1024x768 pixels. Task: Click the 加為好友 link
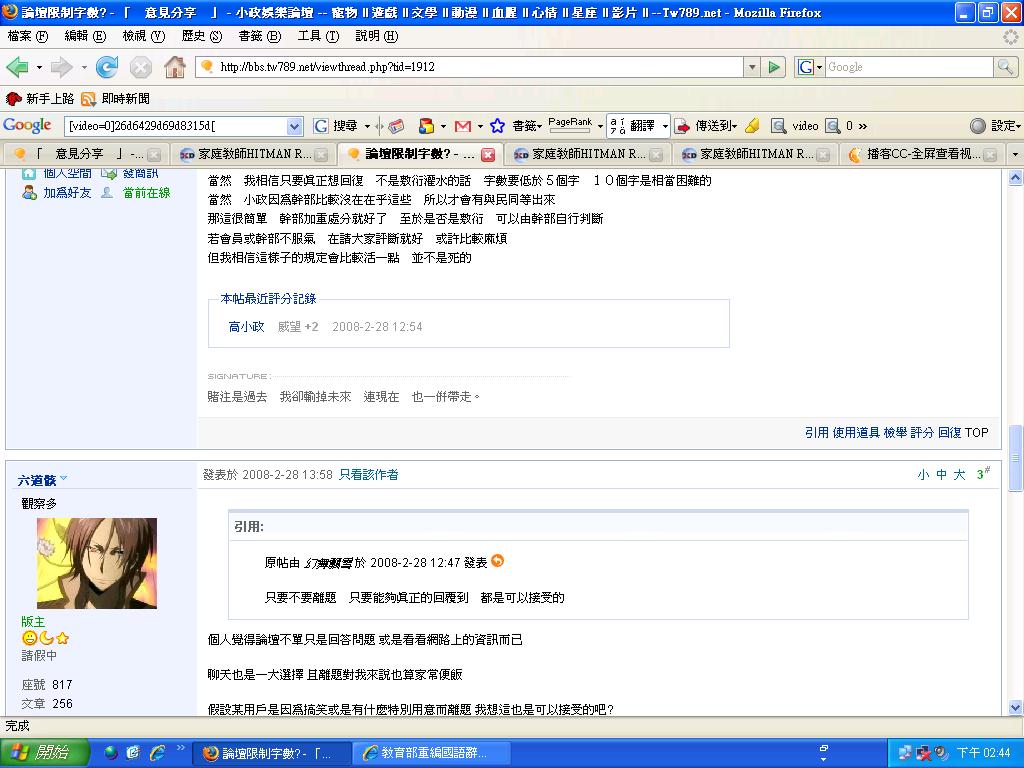[x=66, y=193]
